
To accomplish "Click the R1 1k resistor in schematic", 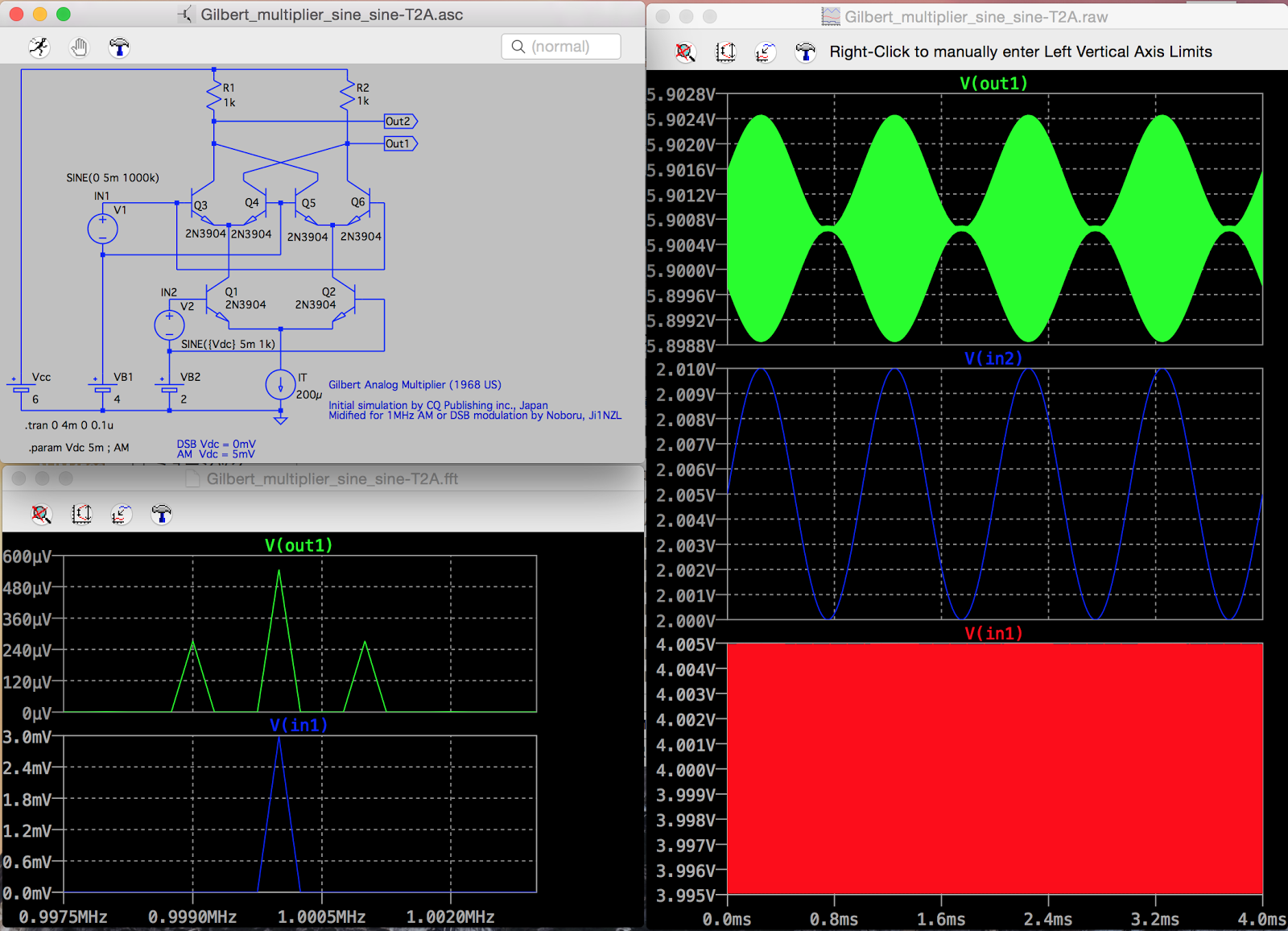I will (215, 94).
